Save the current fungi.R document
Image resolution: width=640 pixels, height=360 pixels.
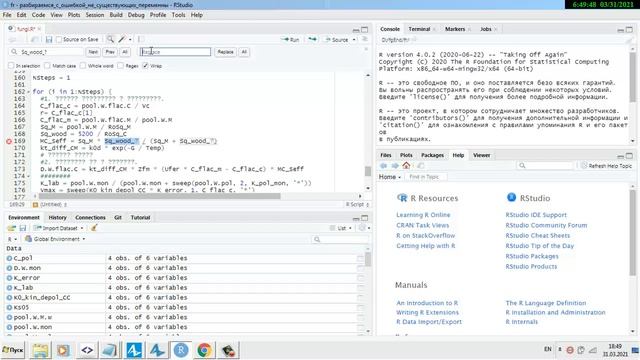pyautogui.click(x=49, y=40)
